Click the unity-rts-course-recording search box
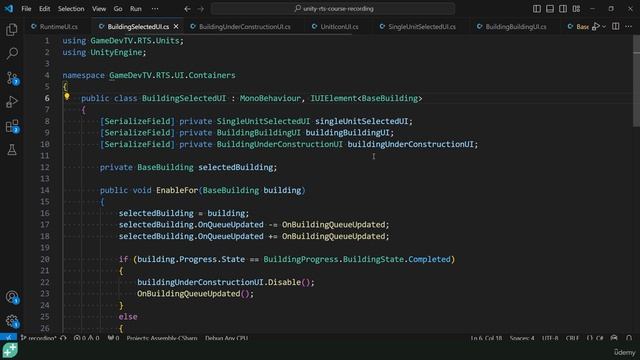The width and height of the screenshot is (640, 360). [333, 9]
